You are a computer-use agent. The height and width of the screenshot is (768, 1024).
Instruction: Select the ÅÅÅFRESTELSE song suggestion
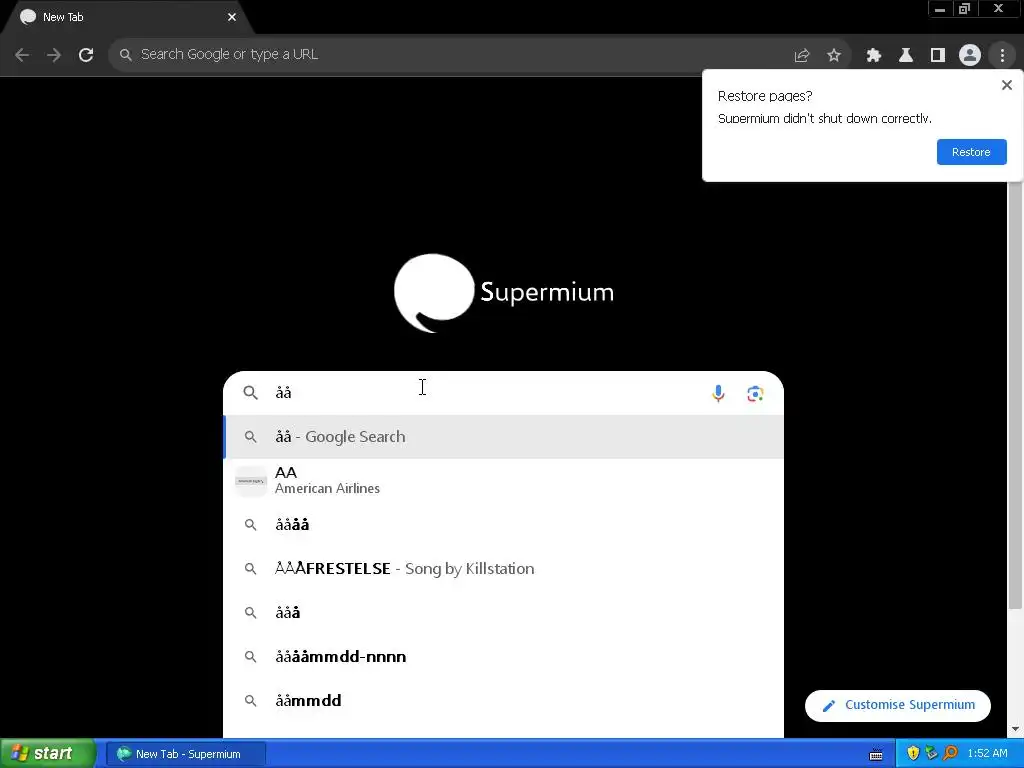[503, 568]
